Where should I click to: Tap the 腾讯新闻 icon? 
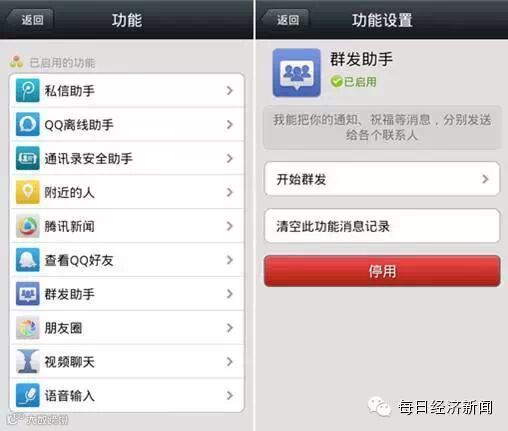(x=28, y=226)
